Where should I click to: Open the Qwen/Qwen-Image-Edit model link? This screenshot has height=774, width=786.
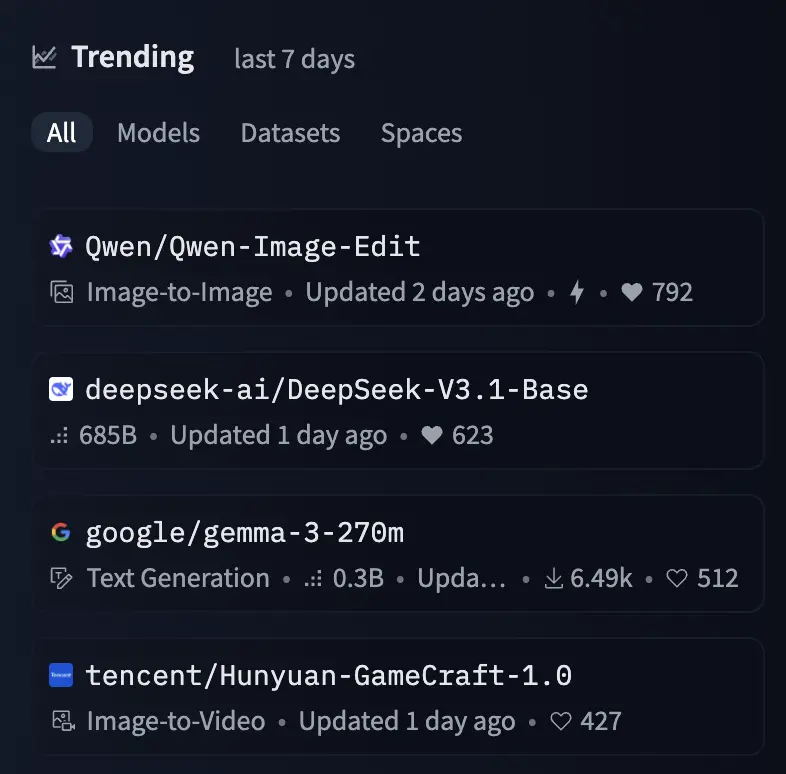click(x=252, y=246)
